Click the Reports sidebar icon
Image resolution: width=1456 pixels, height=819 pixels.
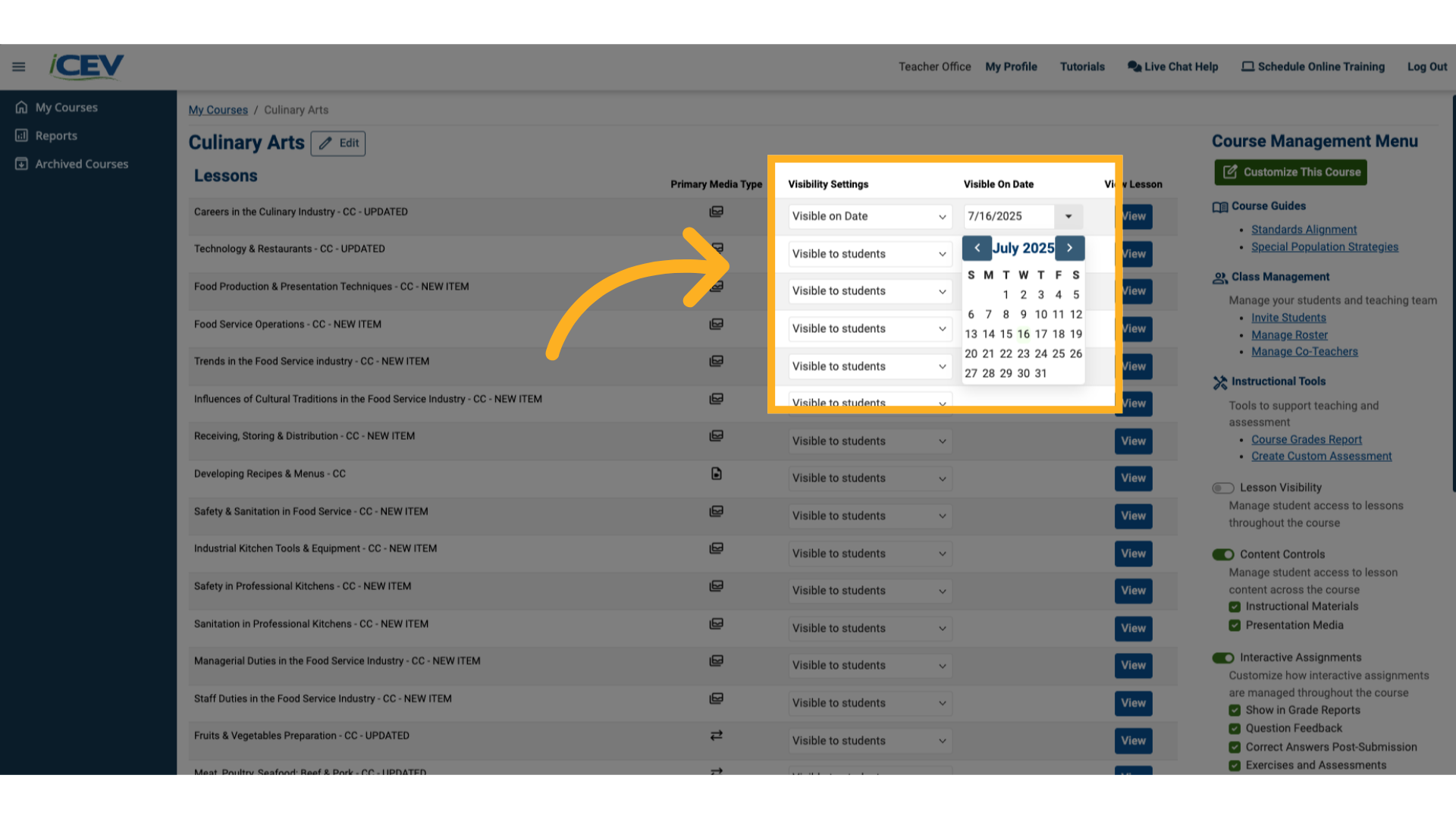coord(21,136)
